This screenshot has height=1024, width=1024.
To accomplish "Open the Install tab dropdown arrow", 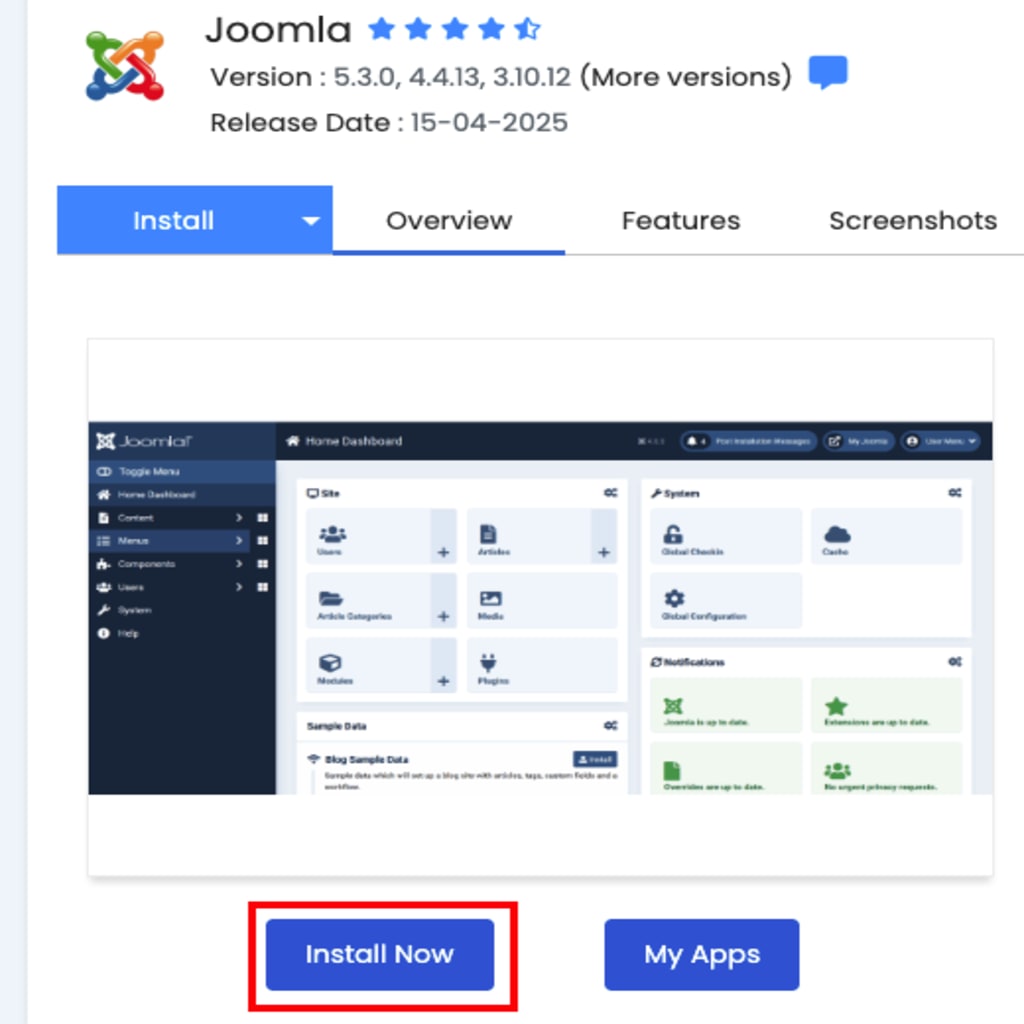I will click(x=311, y=221).
